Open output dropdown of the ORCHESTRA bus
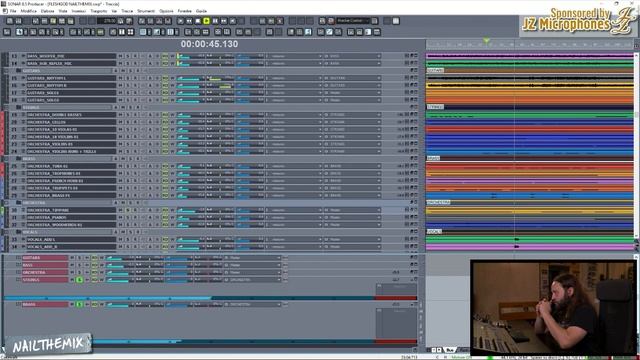This screenshot has height=360, width=640. [279, 273]
